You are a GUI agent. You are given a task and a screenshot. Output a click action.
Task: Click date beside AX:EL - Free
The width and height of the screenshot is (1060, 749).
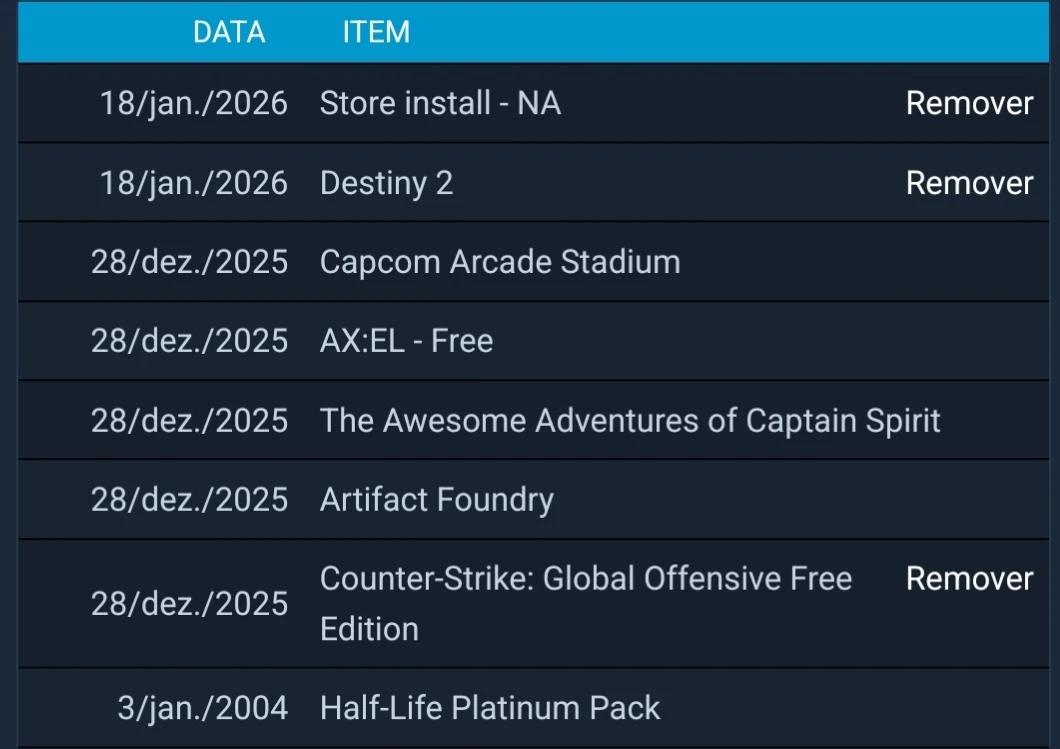tap(189, 341)
